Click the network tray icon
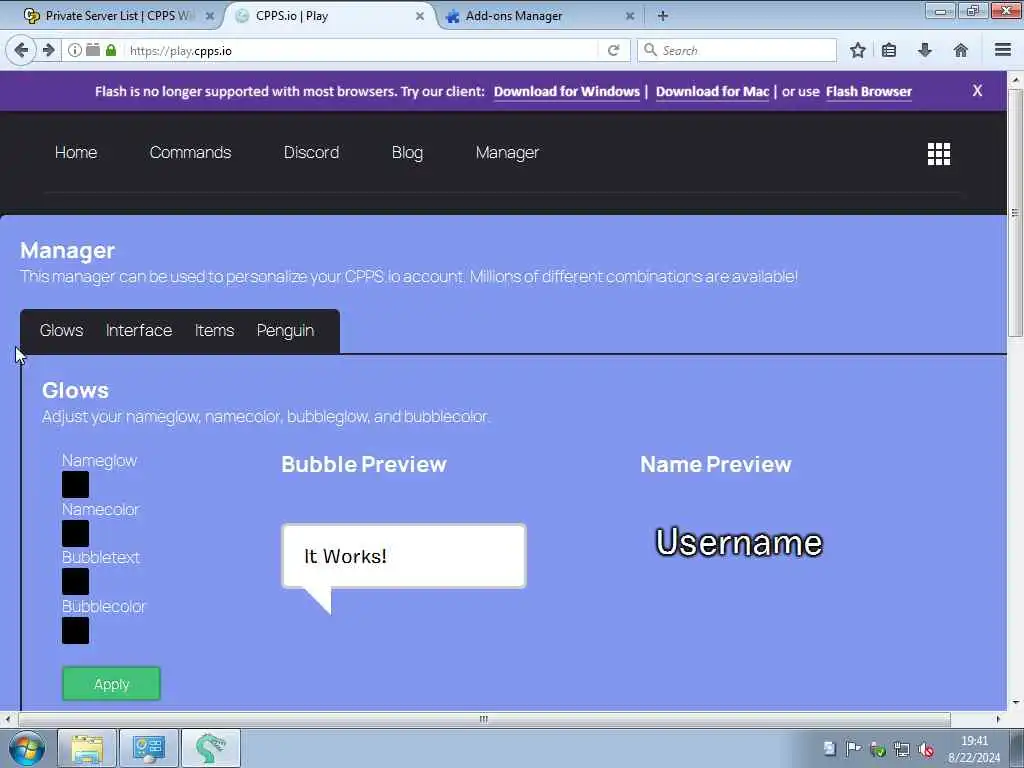Viewport: 1024px width, 768px height. tap(902, 749)
